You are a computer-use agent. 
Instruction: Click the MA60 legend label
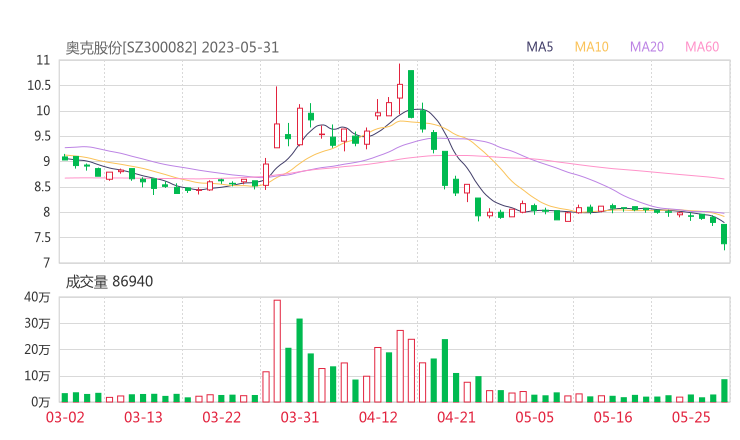pos(702,47)
